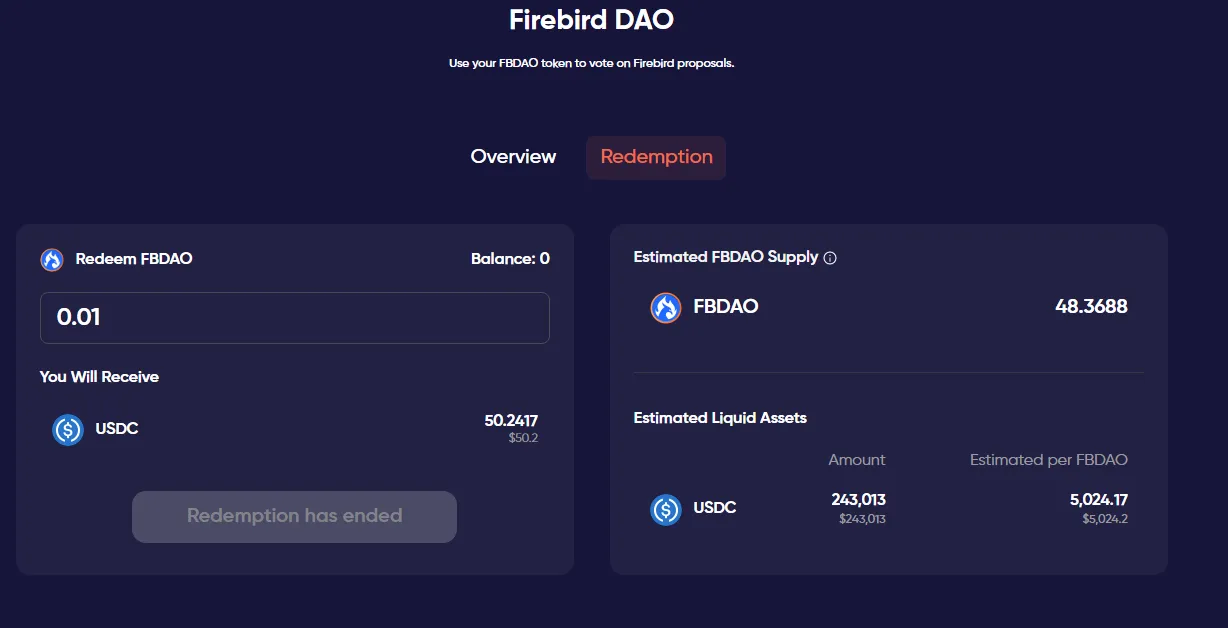This screenshot has width=1228, height=628.
Task: Click the Estimated Liquid Assets heading
Action: tap(720, 418)
